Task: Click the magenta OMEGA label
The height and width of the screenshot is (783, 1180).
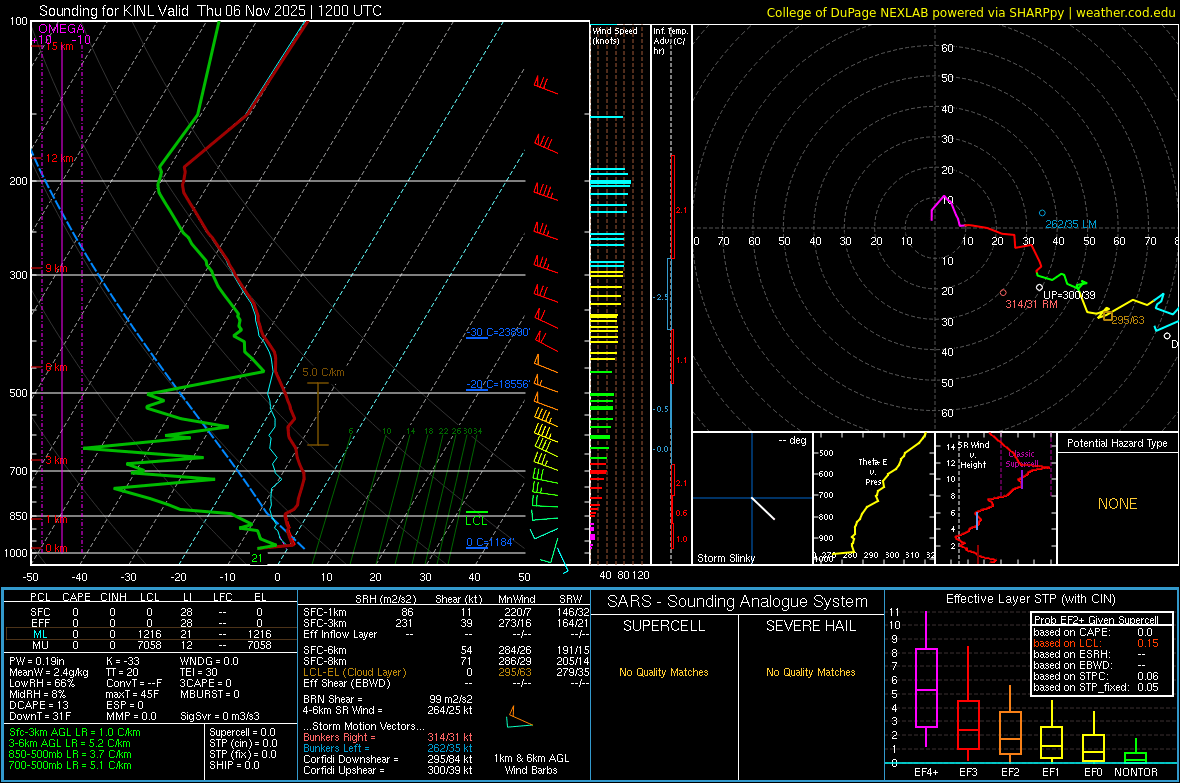Action: 61,29
